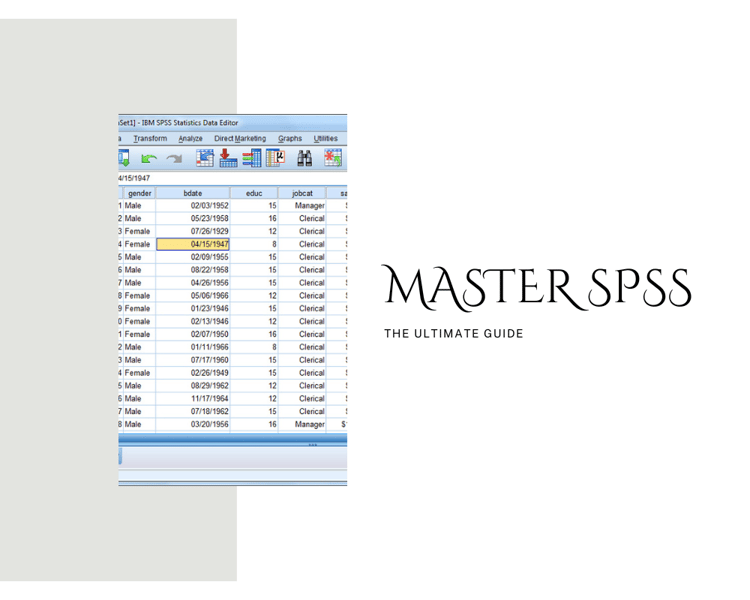Click bdate cell 02/07/1950
The image size is (750, 600).
(193, 334)
